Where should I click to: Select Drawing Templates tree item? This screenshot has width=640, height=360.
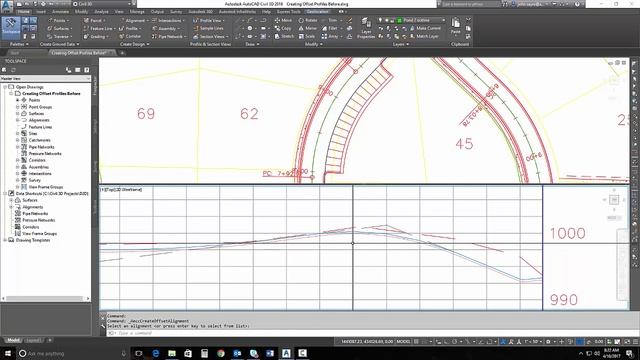33,240
